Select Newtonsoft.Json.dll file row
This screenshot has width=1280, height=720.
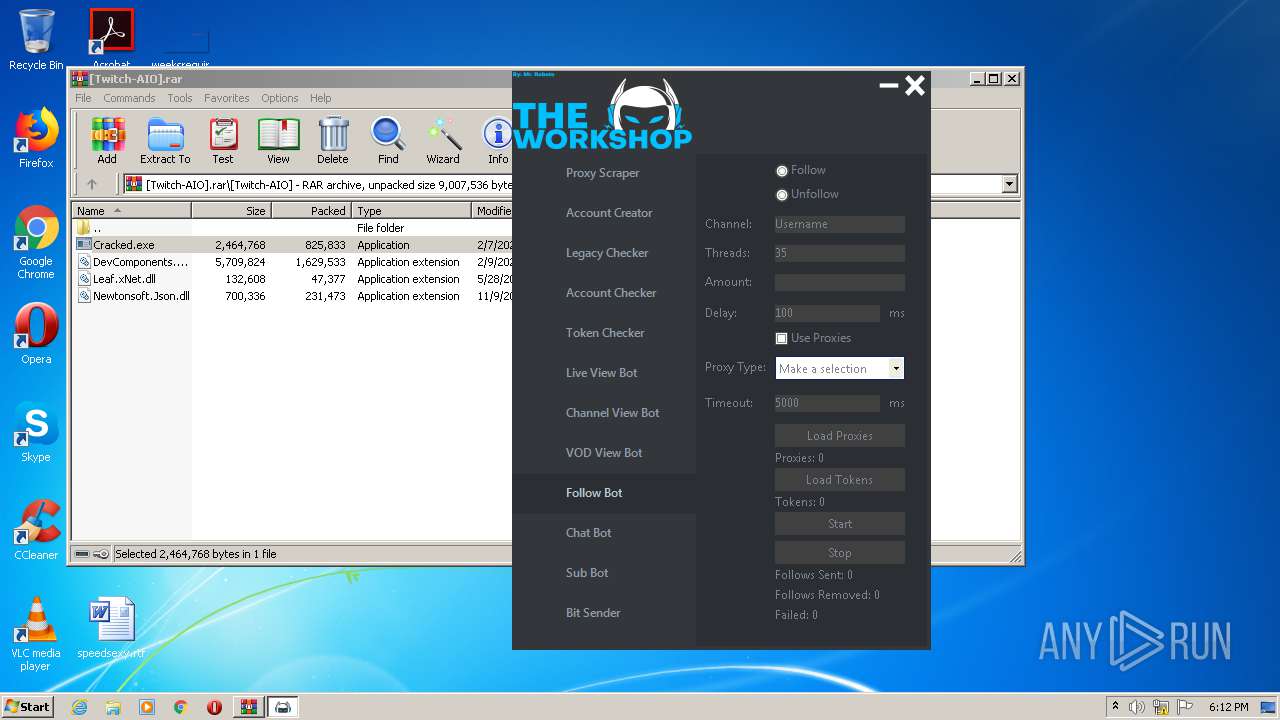pos(293,296)
